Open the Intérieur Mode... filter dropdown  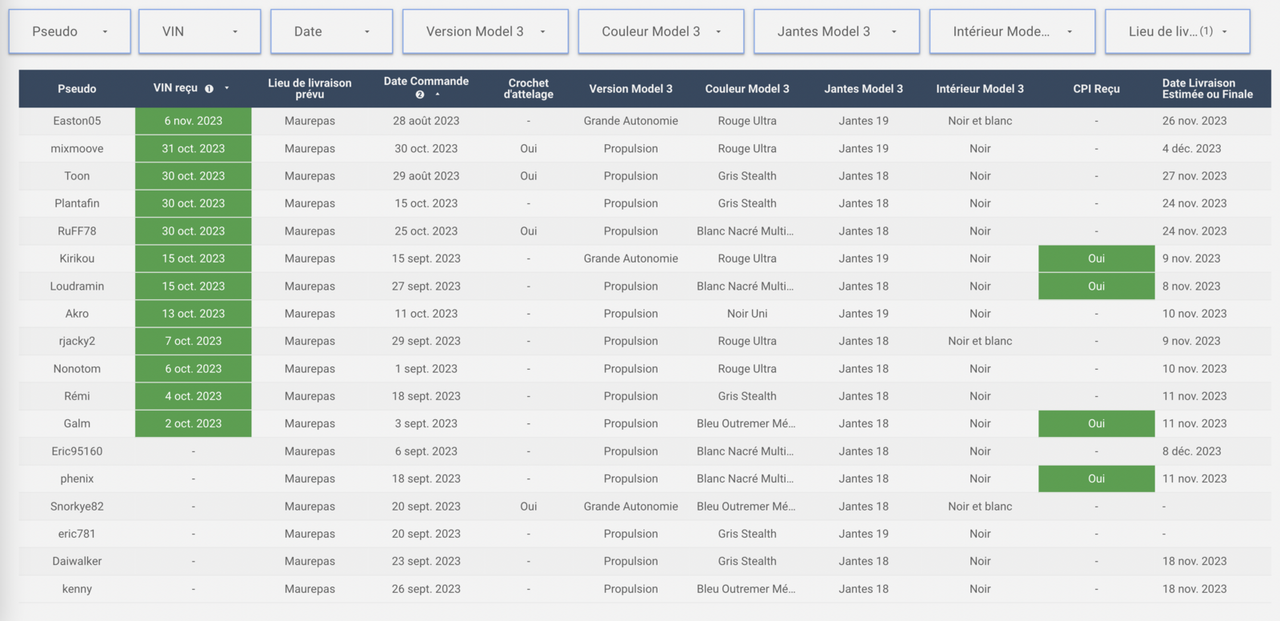click(1012, 32)
